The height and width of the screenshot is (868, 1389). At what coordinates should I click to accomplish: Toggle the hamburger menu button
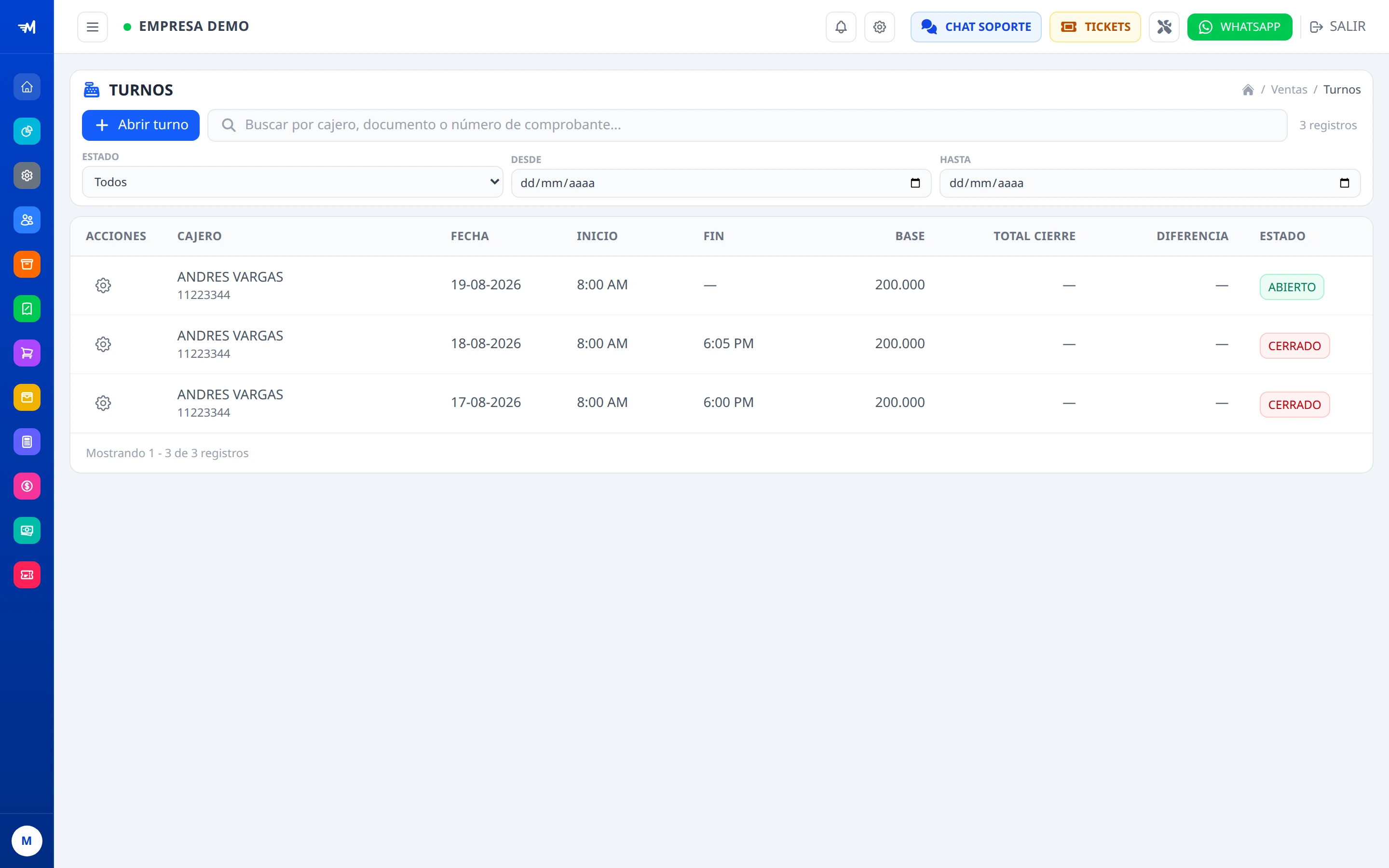pyautogui.click(x=93, y=27)
